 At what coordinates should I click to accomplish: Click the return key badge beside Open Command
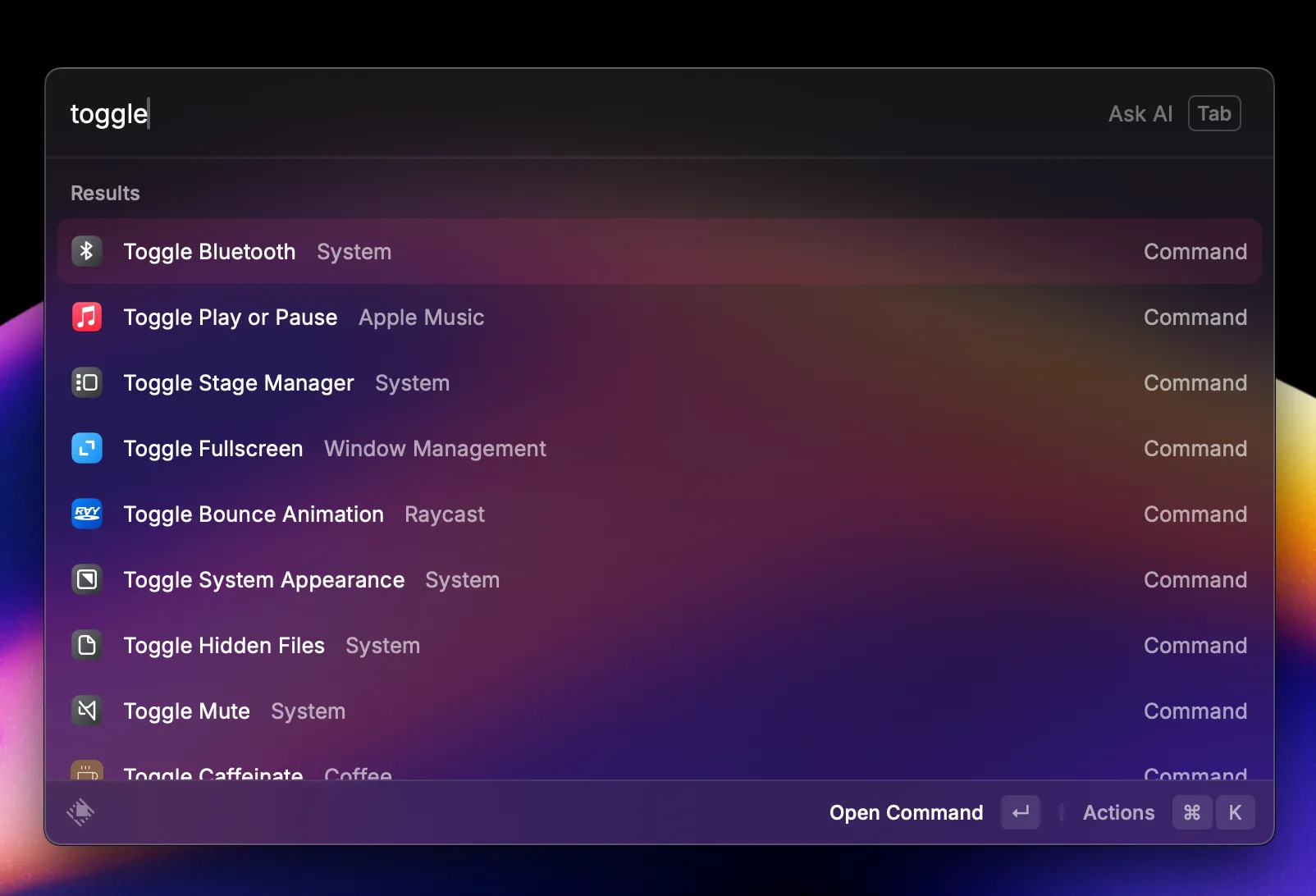point(1020,812)
